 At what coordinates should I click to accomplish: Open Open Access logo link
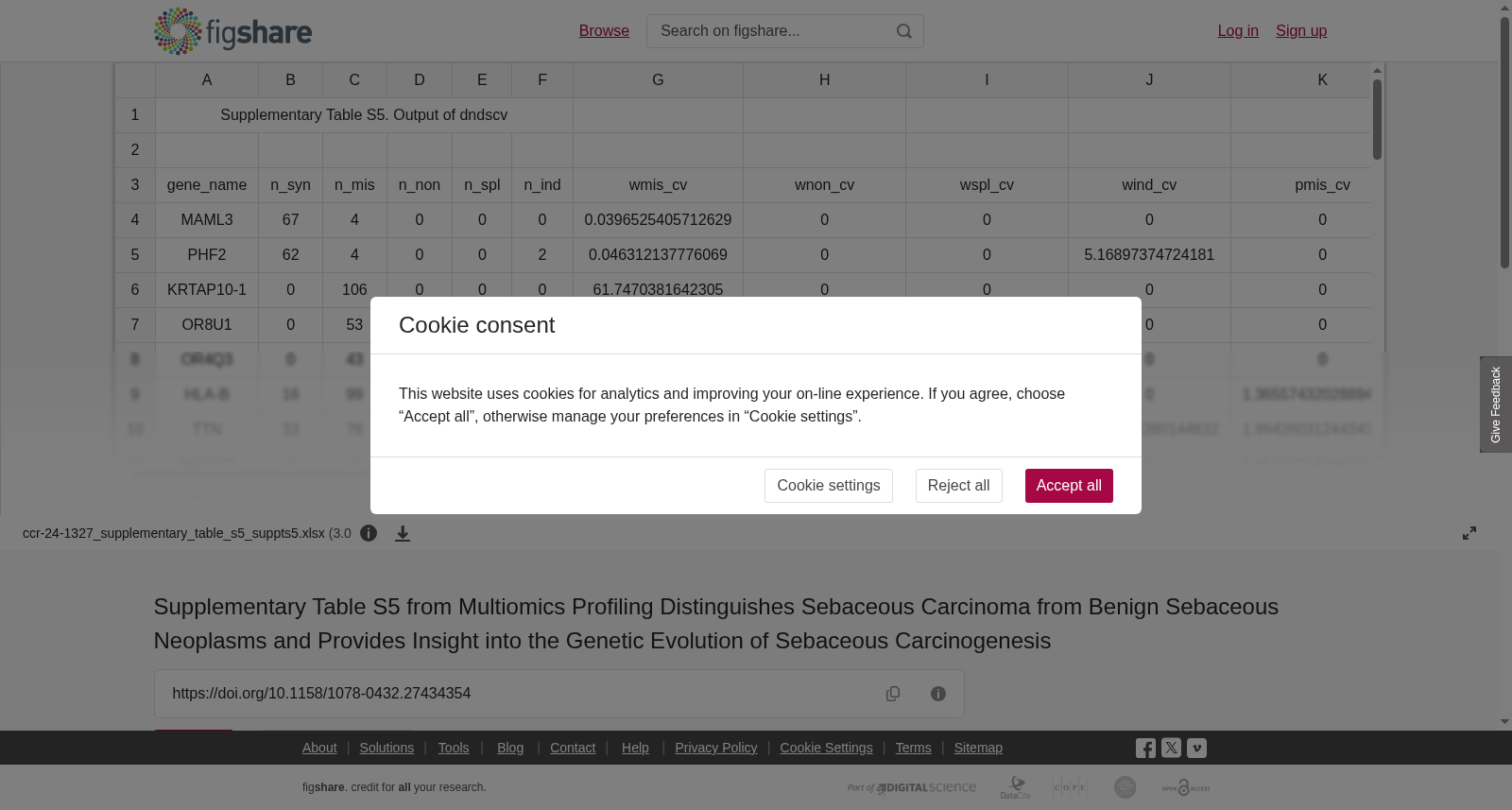pos(1186,787)
